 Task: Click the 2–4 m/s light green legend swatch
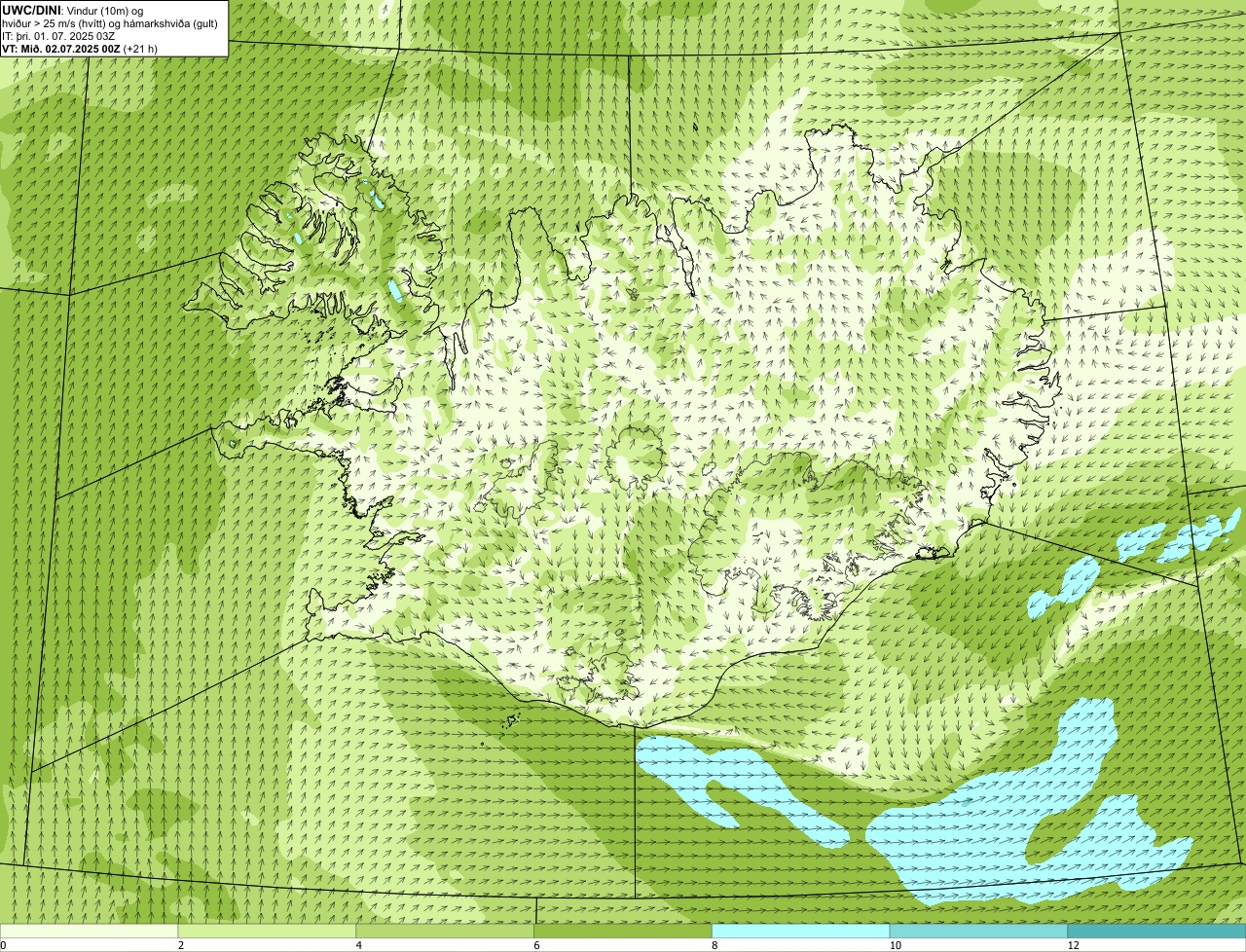click(268, 931)
